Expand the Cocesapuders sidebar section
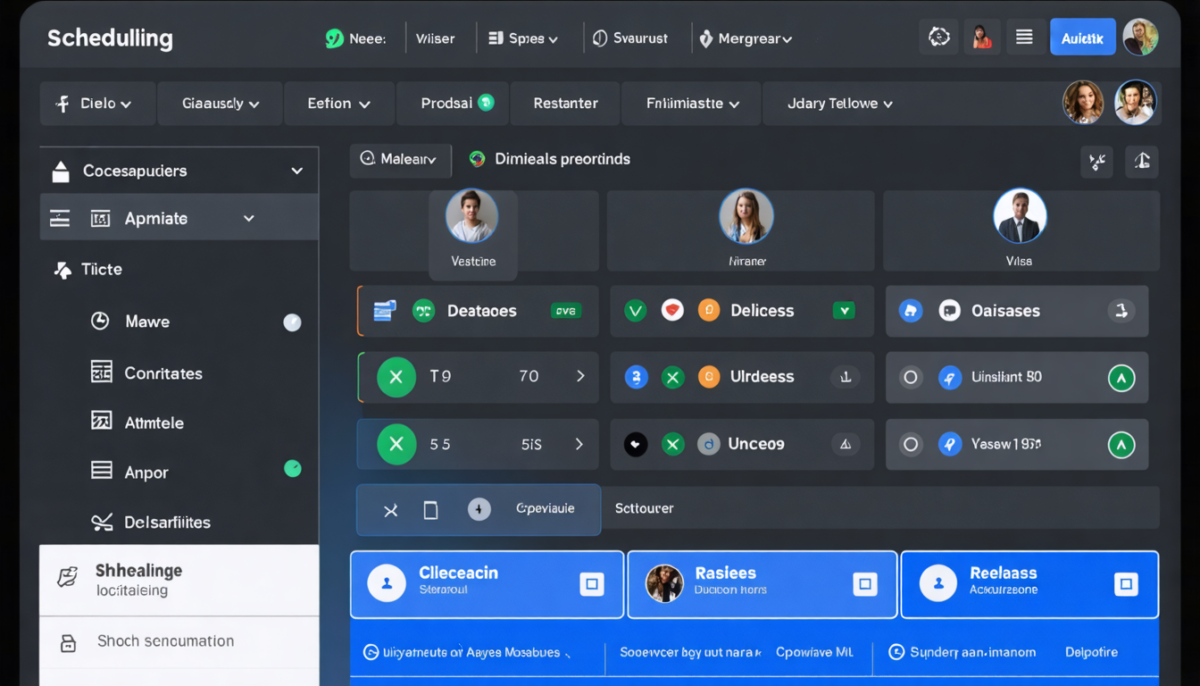1200x686 pixels. (179, 171)
